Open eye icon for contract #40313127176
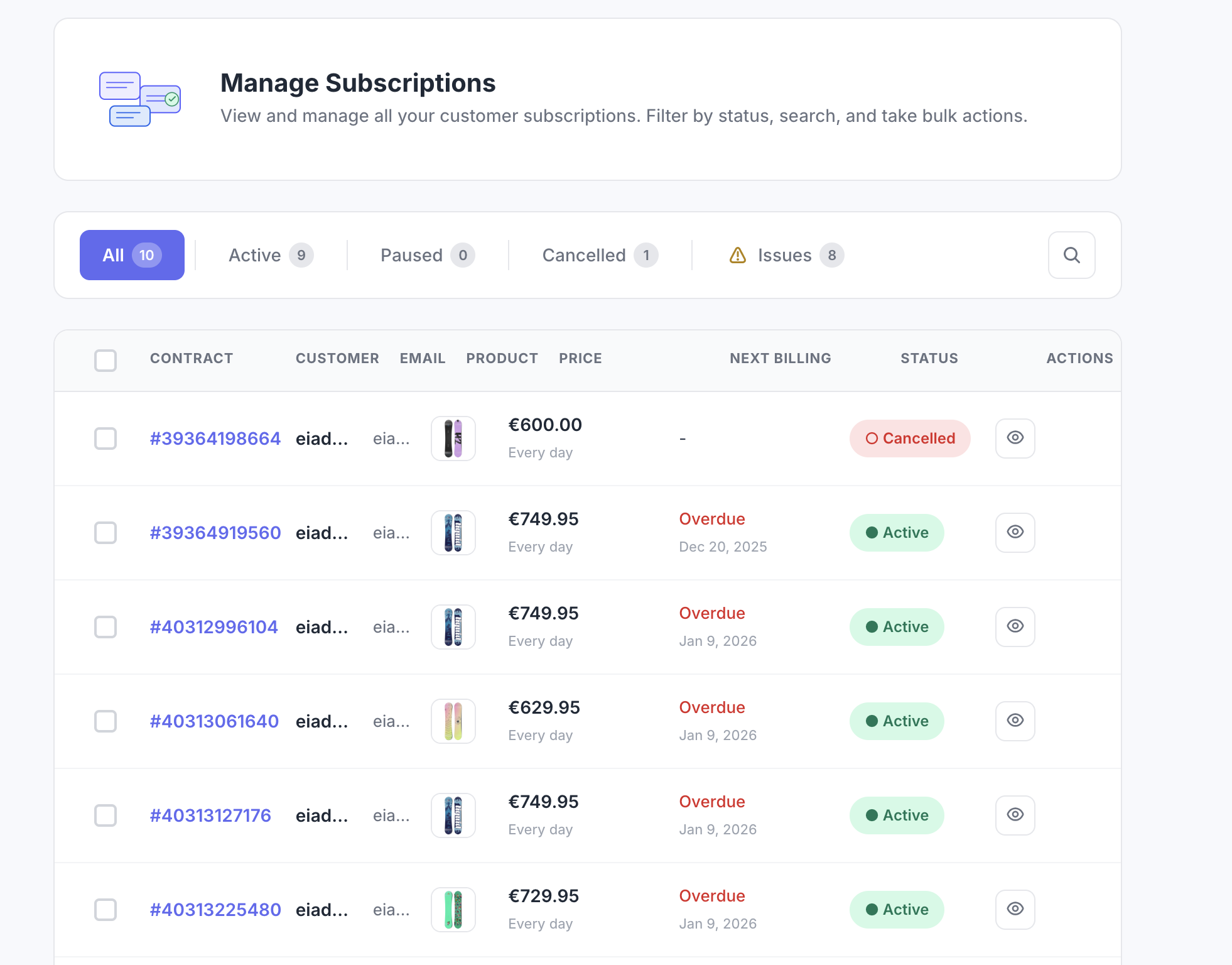Image resolution: width=1232 pixels, height=965 pixels. coord(1015,815)
